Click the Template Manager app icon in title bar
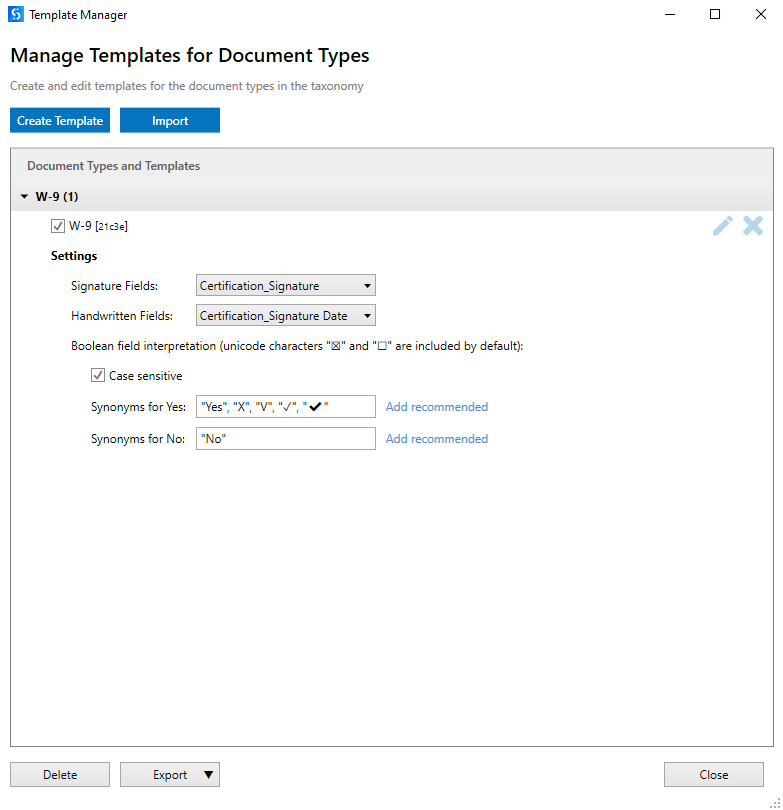 click(x=14, y=15)
